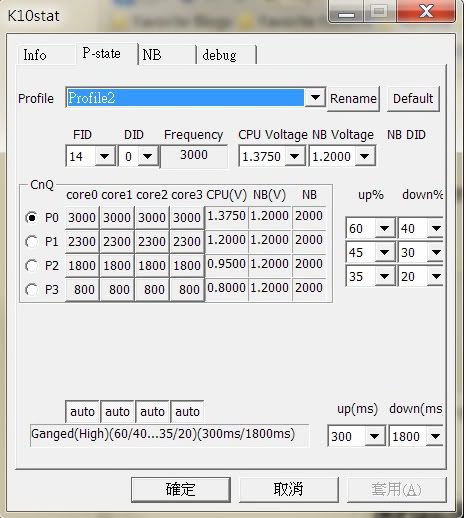The width and height of the screenshot is (466, 518).
Task: Click the Default button
Action: (x=413, y=99)
